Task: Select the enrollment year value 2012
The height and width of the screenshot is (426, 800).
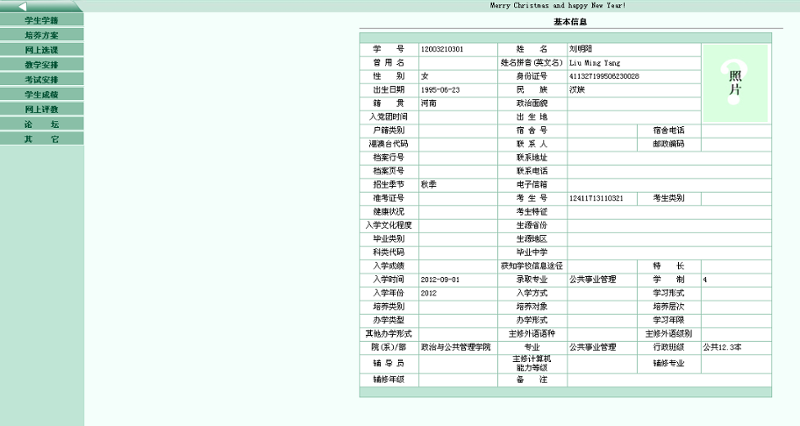Action: pos(429,293)
